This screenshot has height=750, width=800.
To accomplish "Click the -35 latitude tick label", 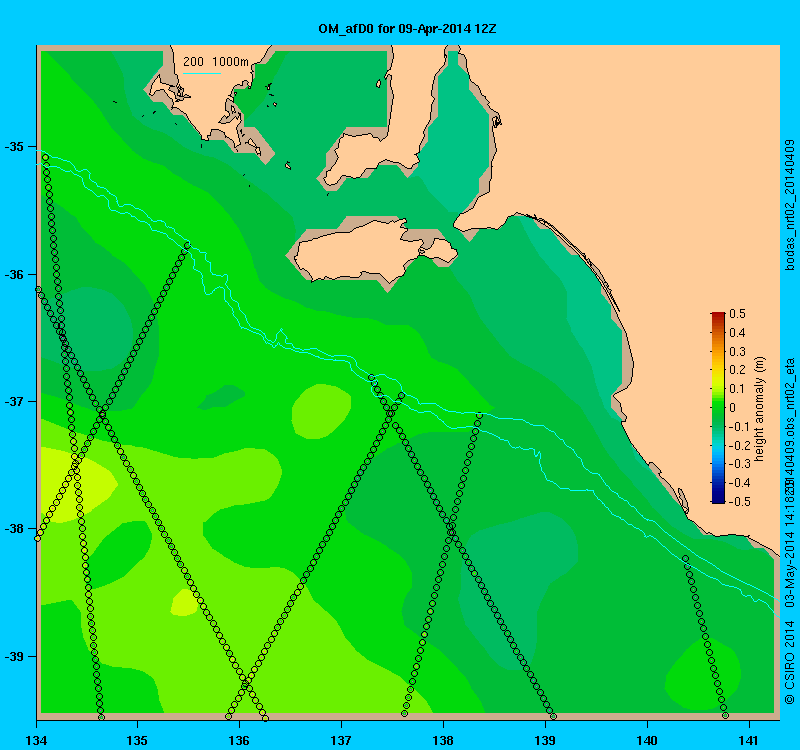I will pos(14,147).
